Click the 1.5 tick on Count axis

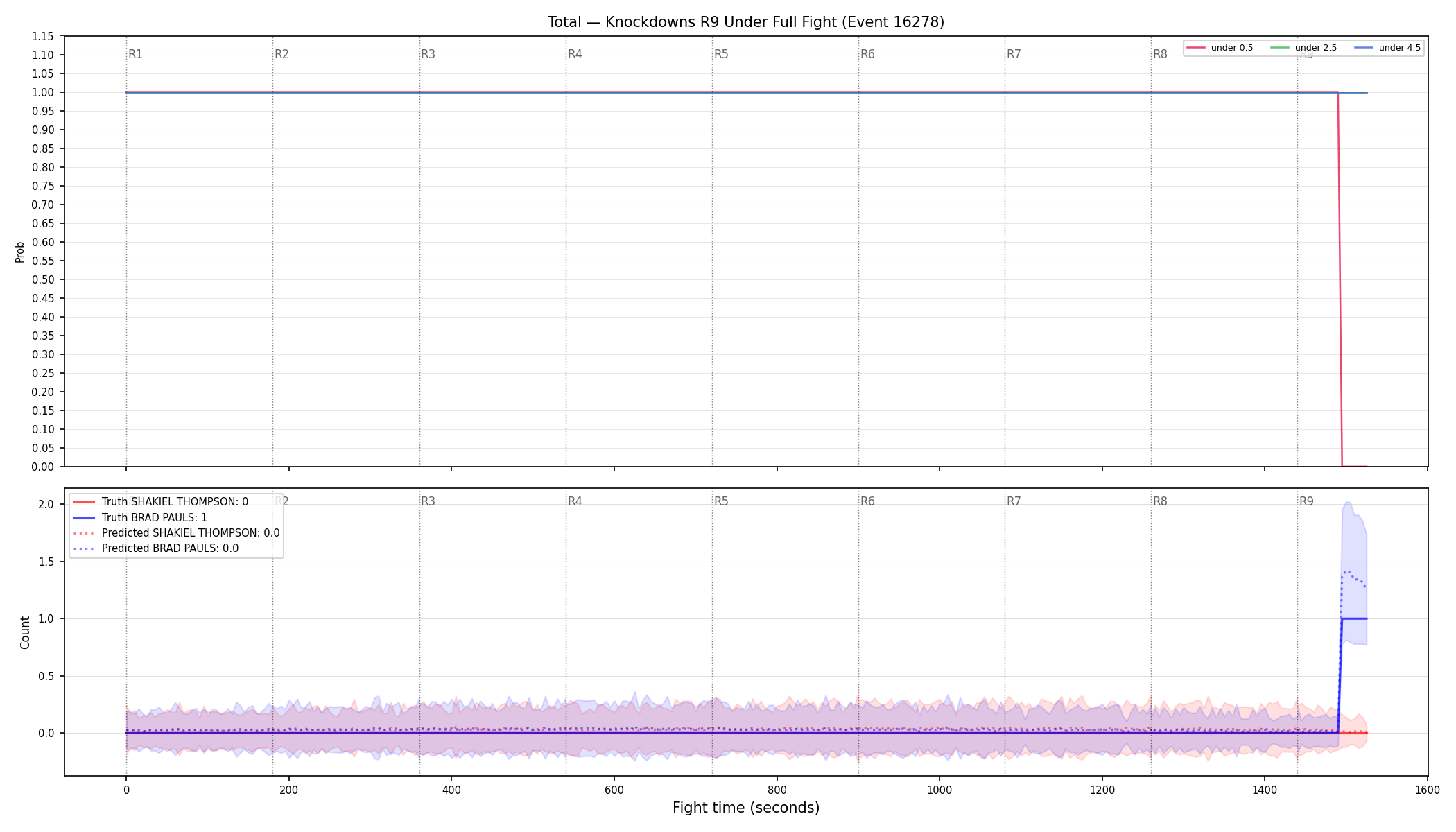[46, 562]
